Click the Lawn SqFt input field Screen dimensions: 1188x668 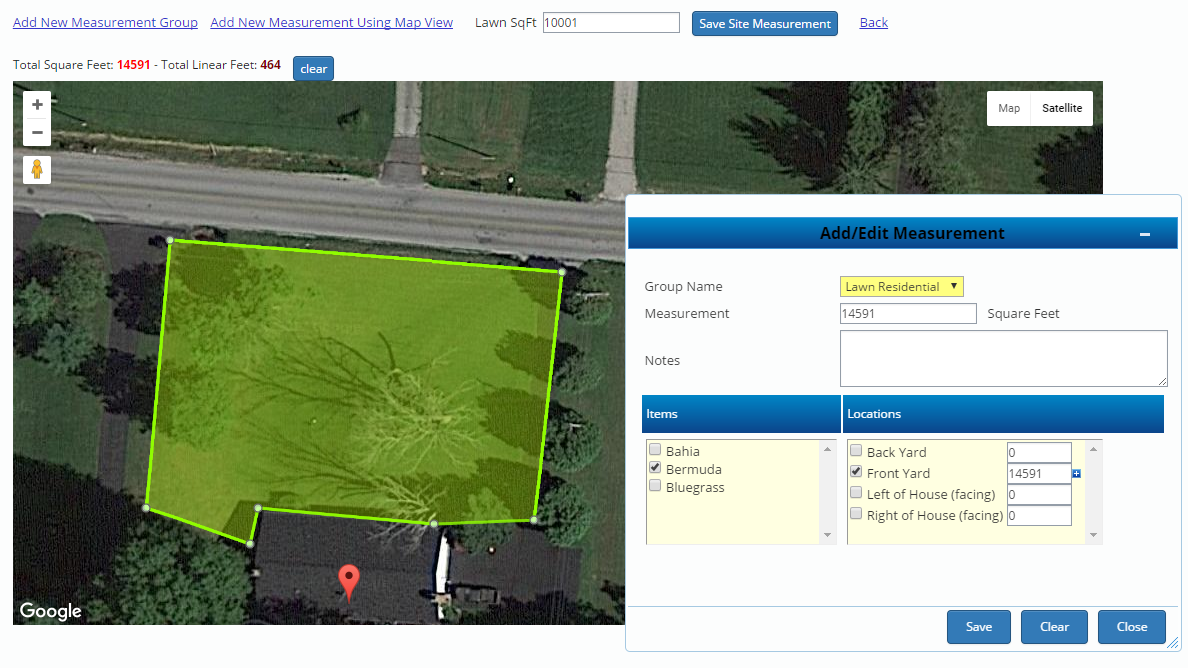click(x=611, y=23)
